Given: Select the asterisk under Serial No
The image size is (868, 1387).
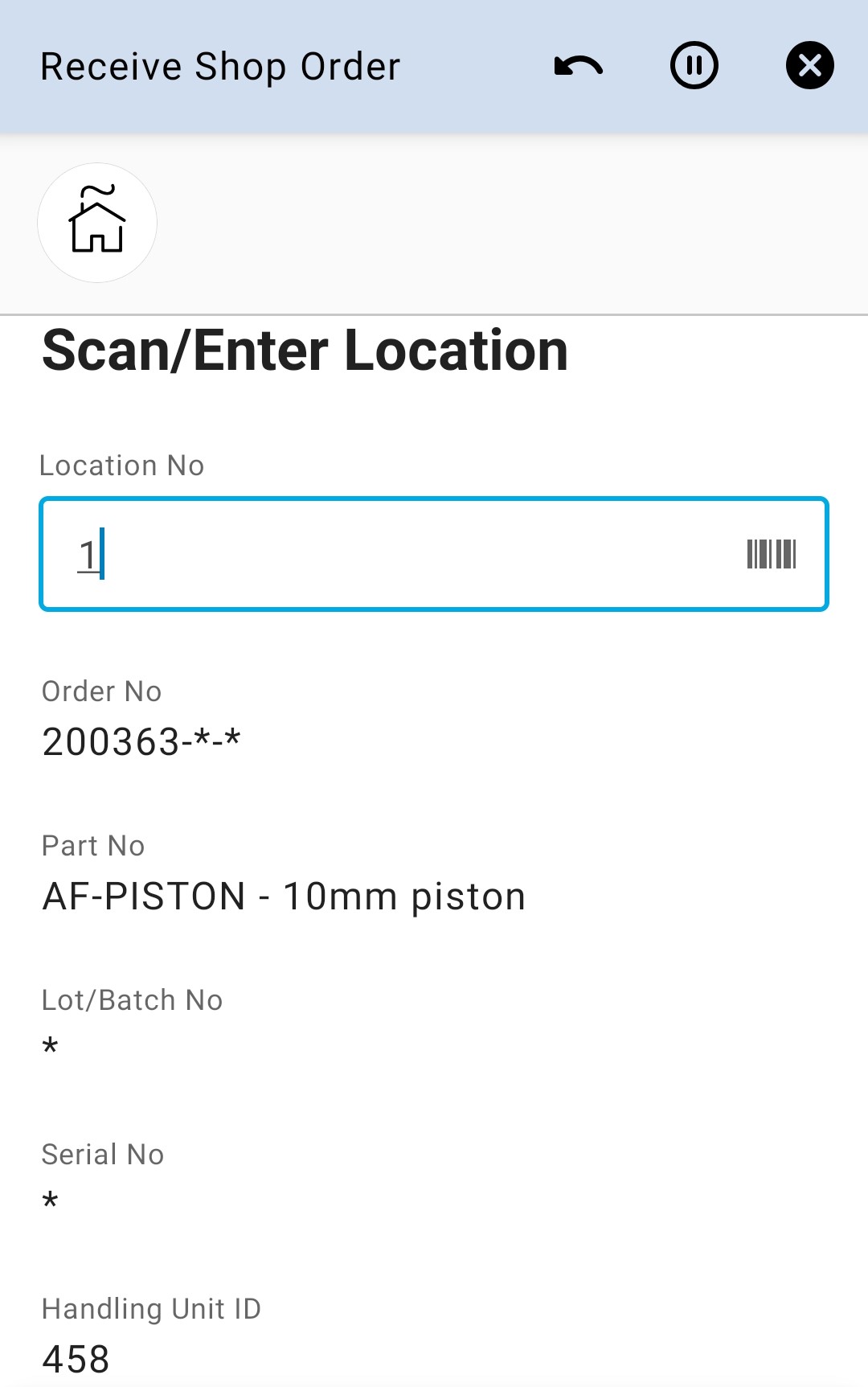Looking at the screenshot, I should pyautogui.click(x=51, y=1202).
